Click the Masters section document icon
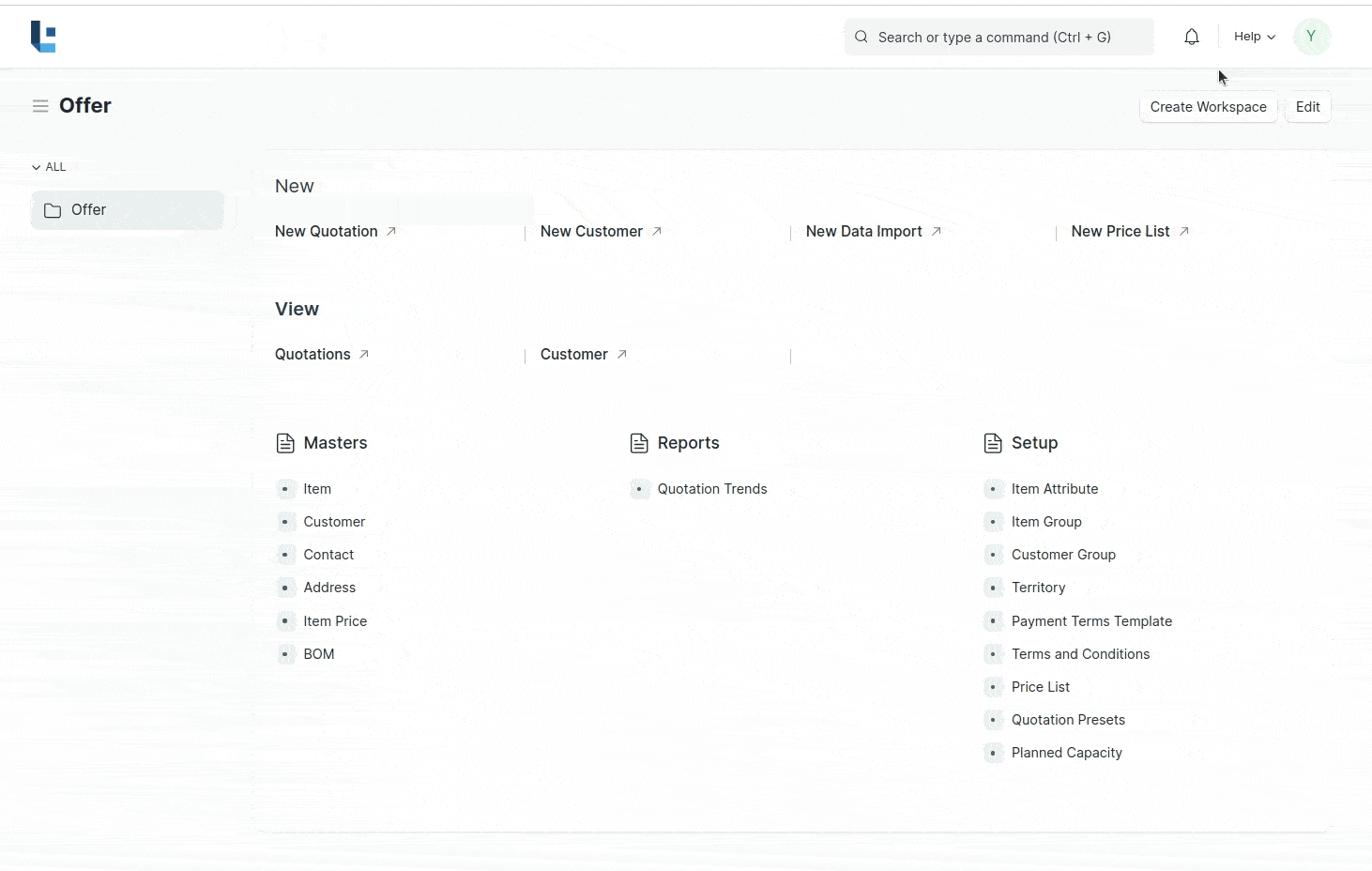 pos(285,443)
